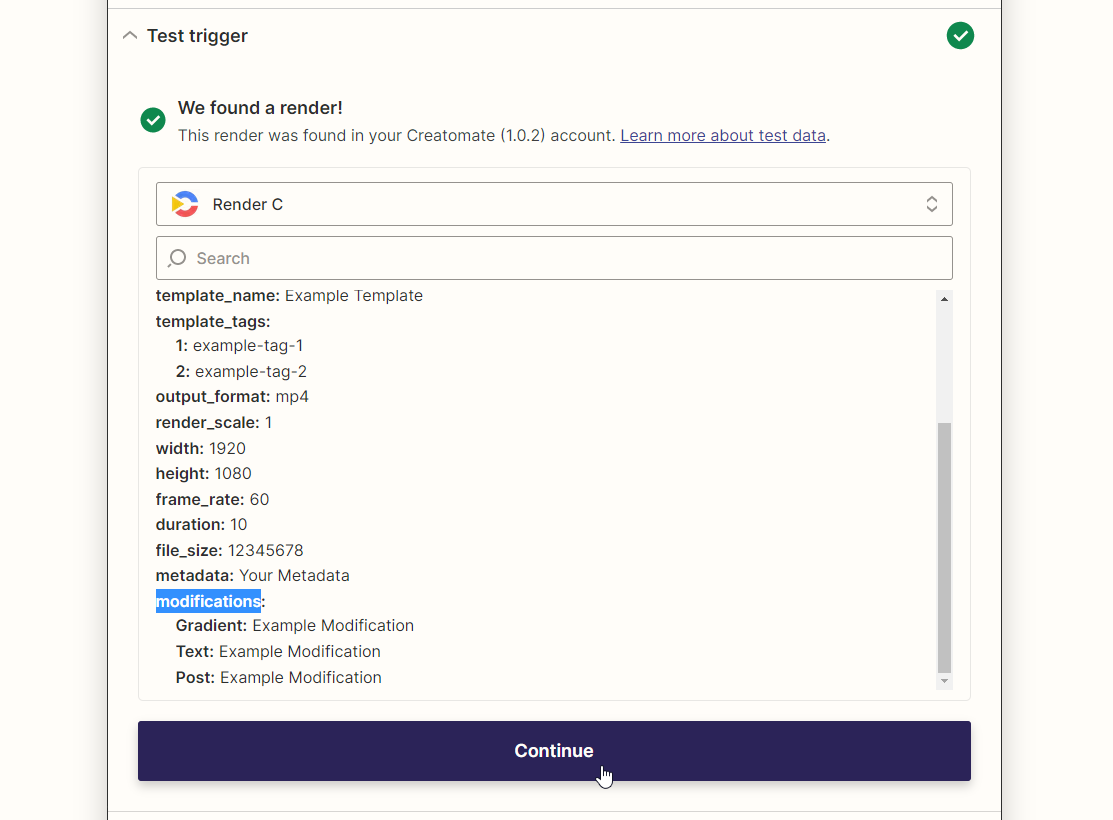Click the up-down arrows of Render C selector
1113x820 pixels.
click(931, 204)
